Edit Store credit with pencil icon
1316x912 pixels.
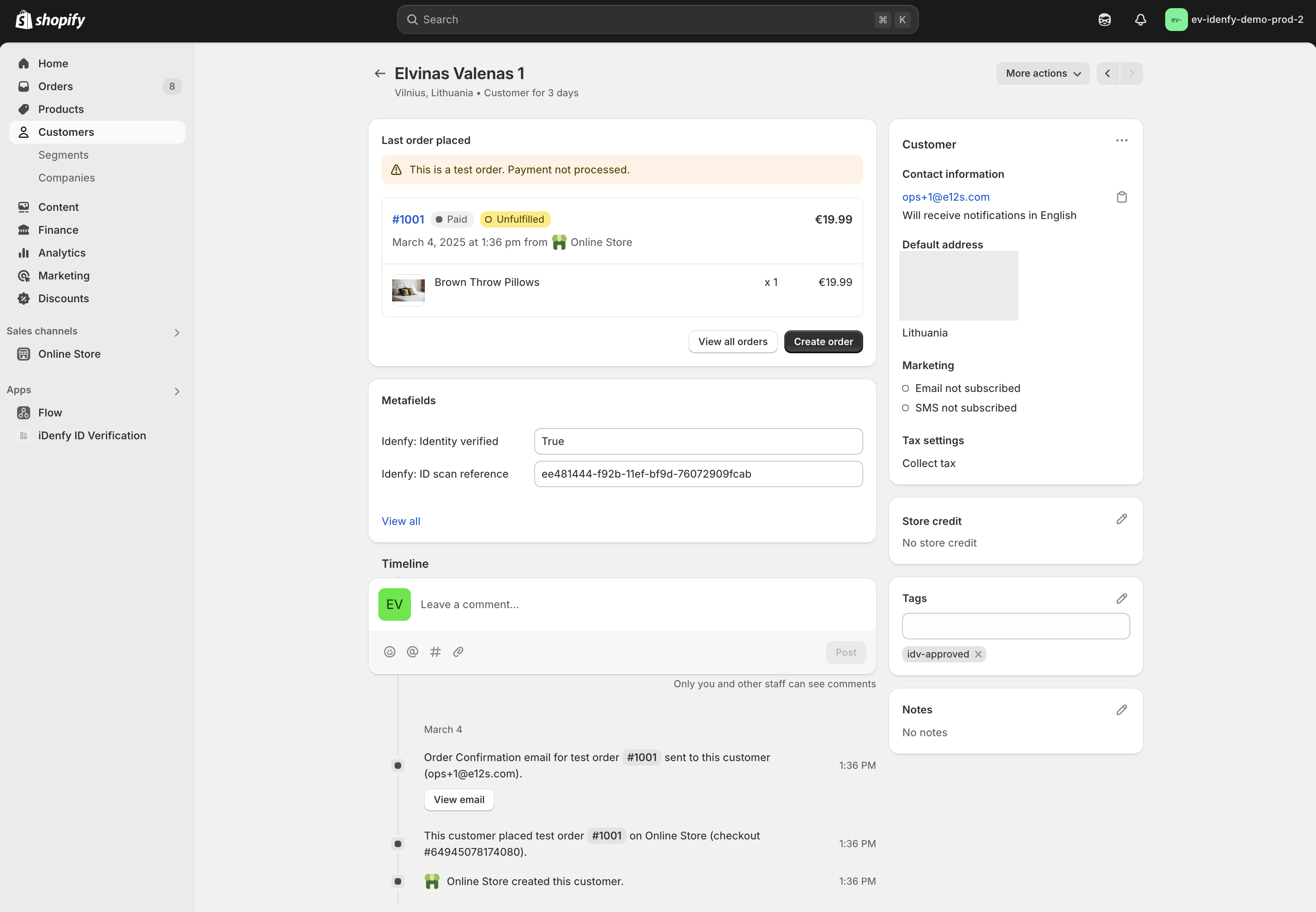(1121, 519)
